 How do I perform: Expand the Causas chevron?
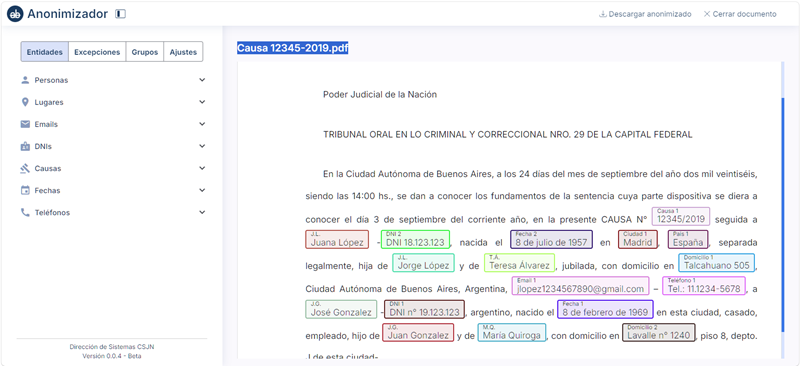coord(202,168)
